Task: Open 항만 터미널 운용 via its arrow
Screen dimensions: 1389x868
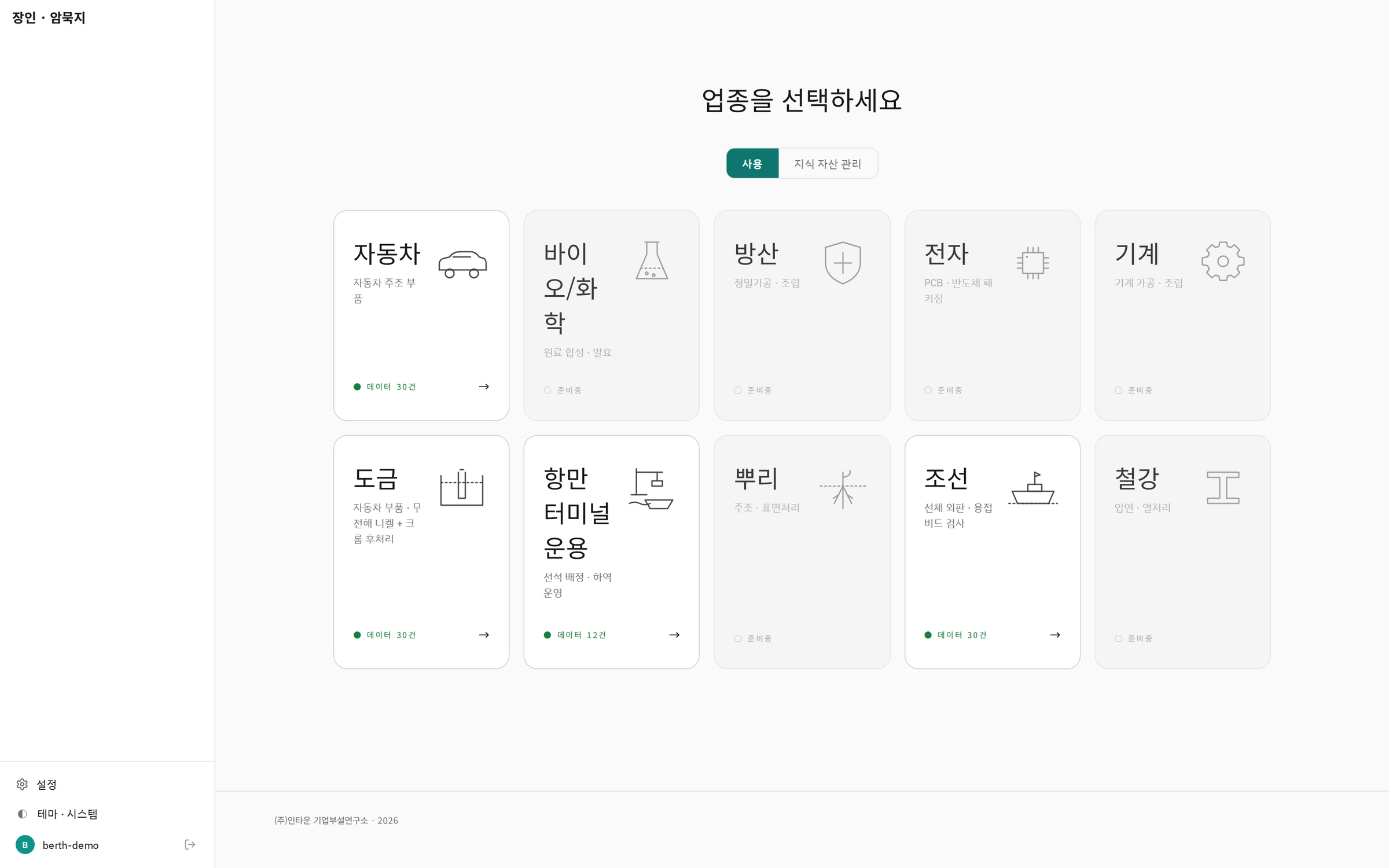Action: click(674, 635)
